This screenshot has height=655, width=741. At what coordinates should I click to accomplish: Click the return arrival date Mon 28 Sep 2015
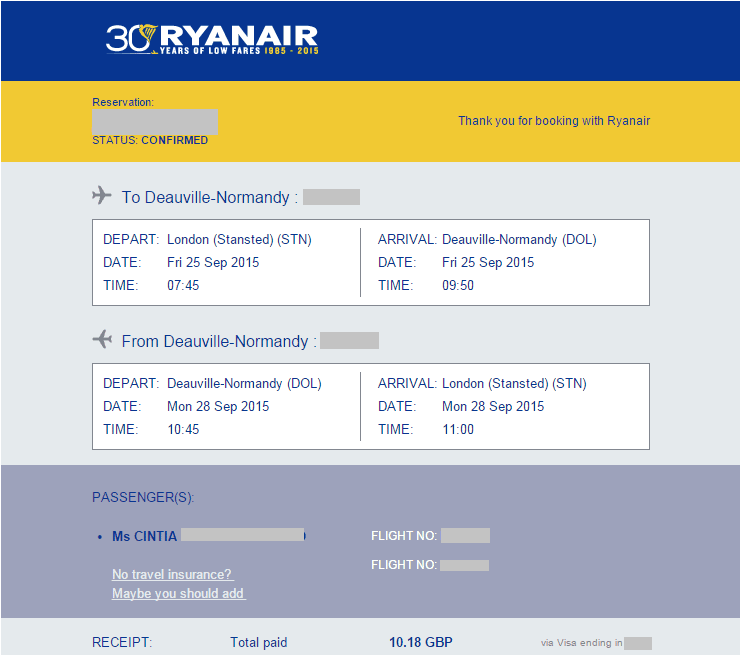tap(493, 406)
